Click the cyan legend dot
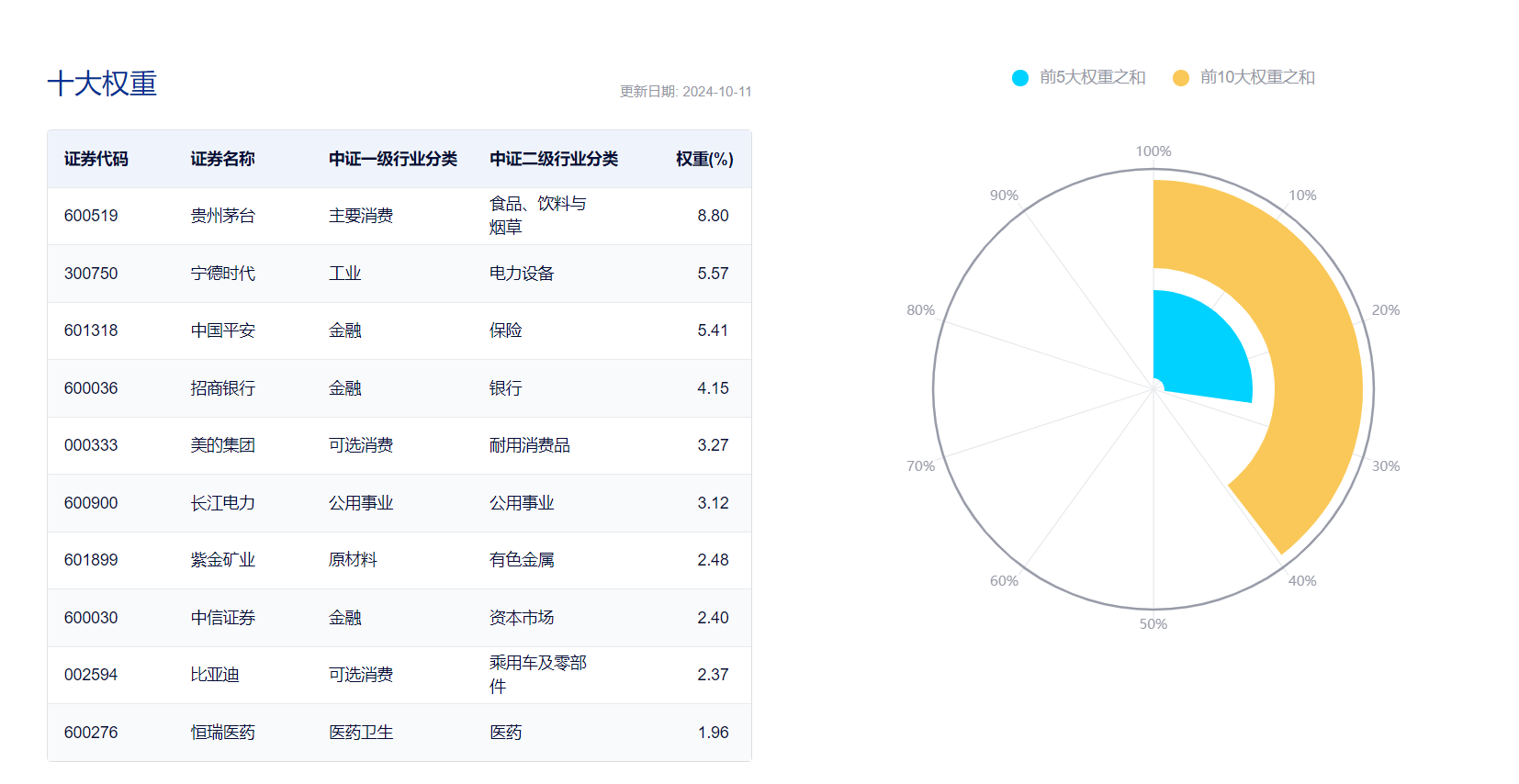The width and height of the screenshot is (1519, 784). (1020, 78)
